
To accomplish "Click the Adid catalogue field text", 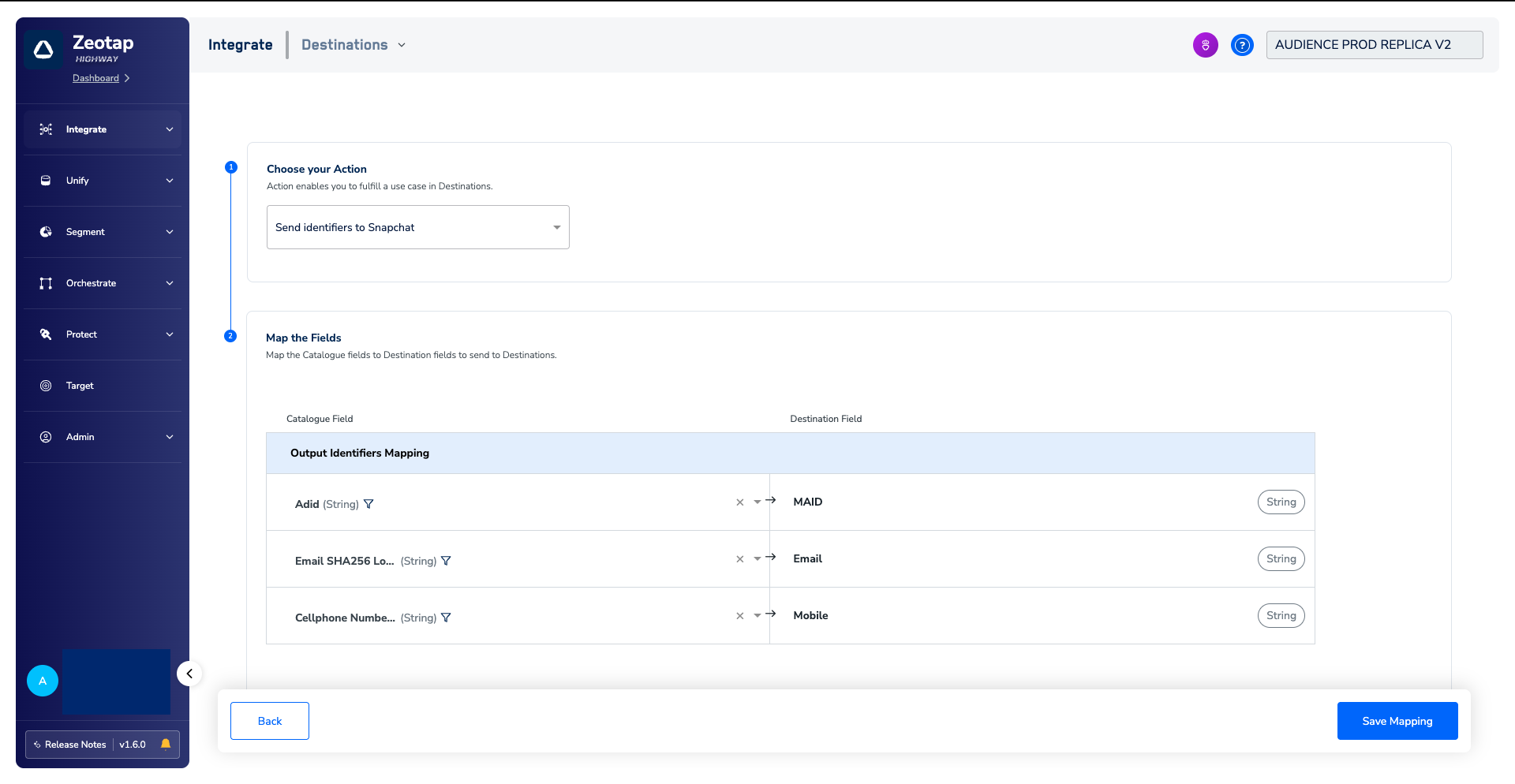I will pos(307,504).
